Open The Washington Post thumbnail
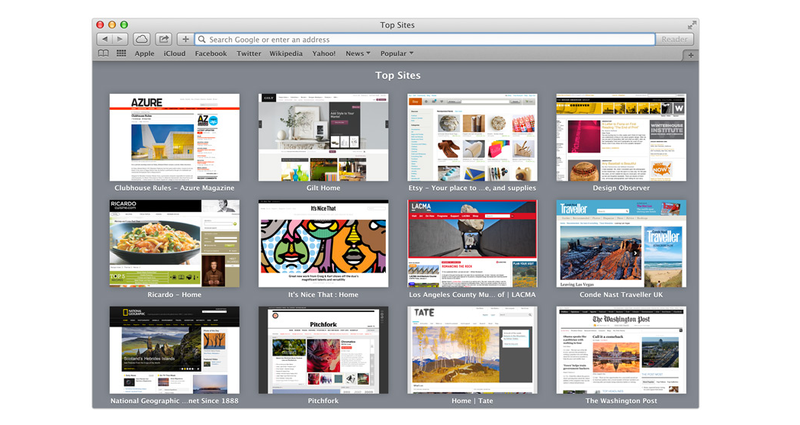 [x=621, y=350]
